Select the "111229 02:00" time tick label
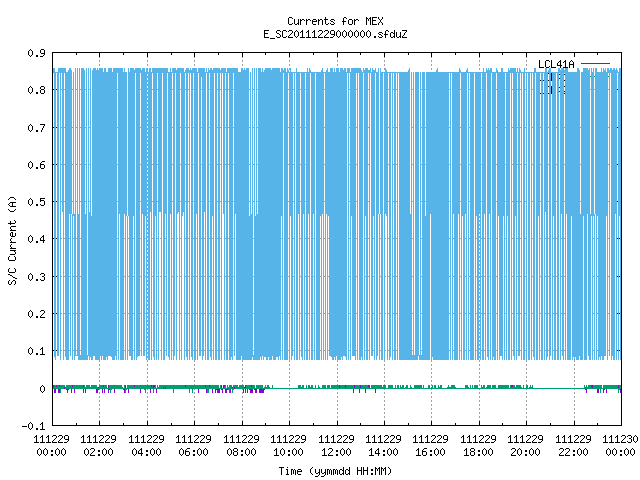This screenshot has height=480, width=640. coord(98,446)
